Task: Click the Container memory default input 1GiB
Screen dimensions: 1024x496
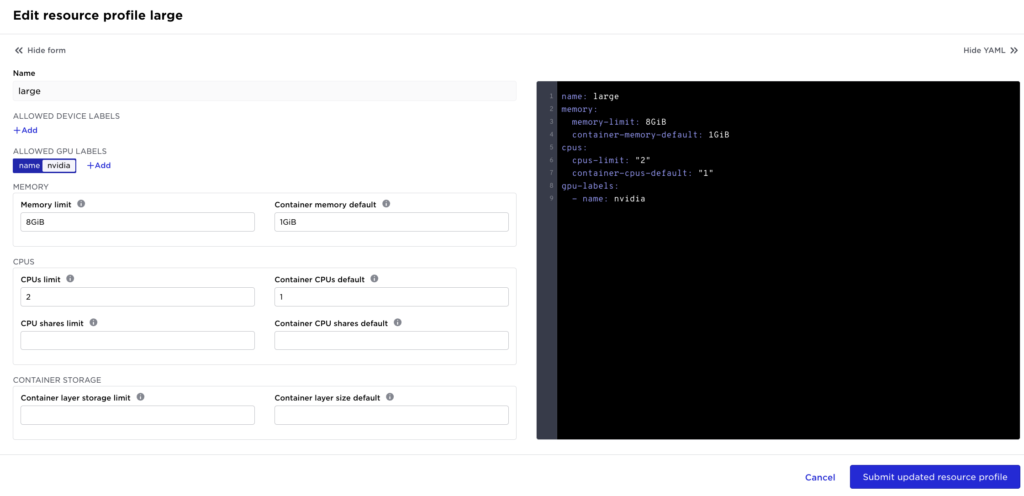Action: point(391,222)
